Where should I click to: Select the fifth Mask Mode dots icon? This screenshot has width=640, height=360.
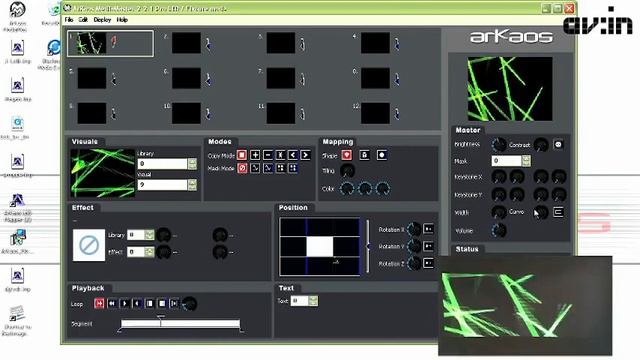coord(293,168)
